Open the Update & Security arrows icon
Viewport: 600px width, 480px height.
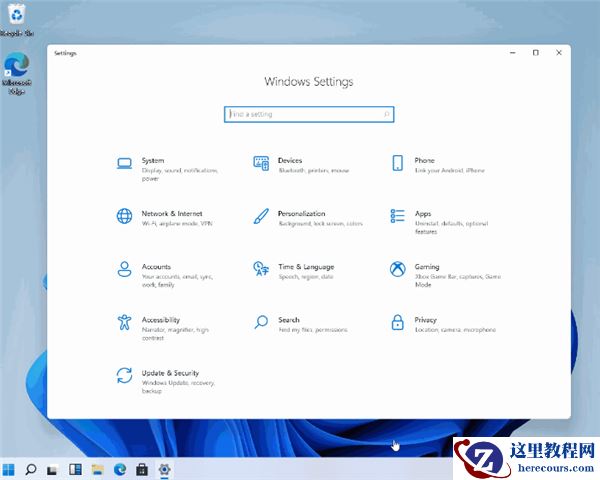(x=124, y=376)
